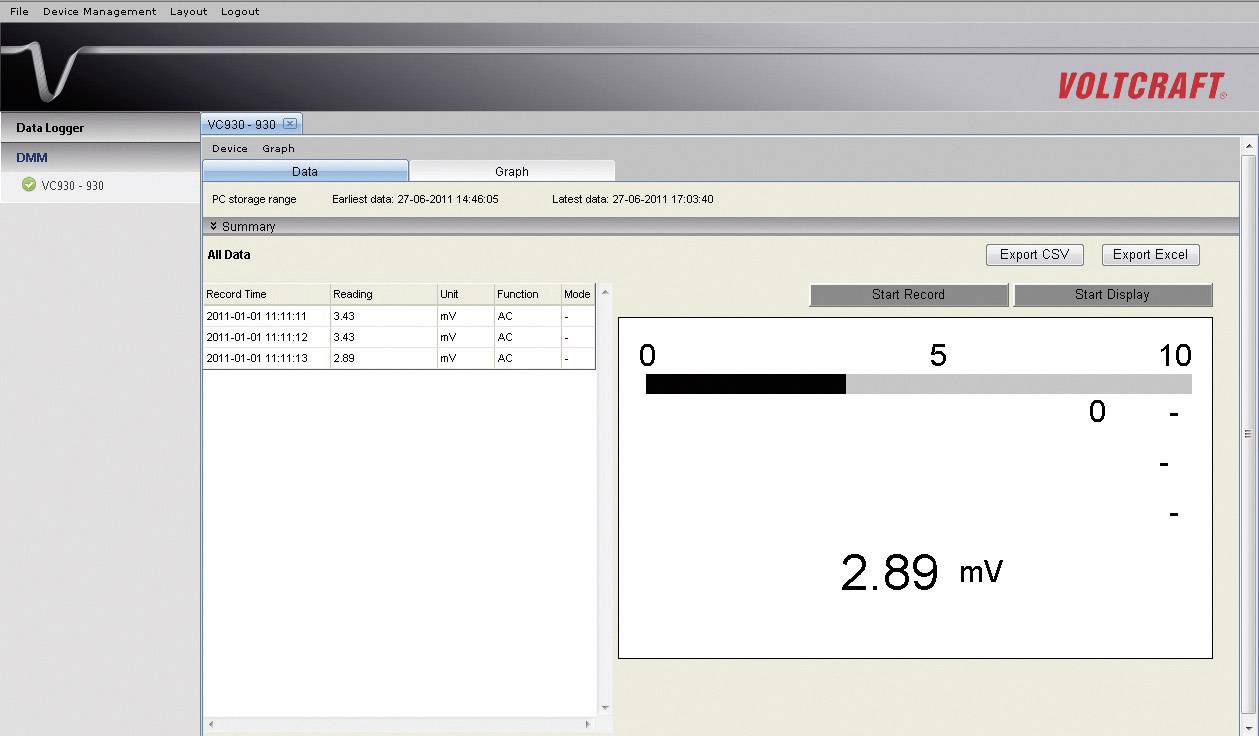This screenshot has height=736, width=1259.
Task: Open the Device menu
Action: [x=228, y=148]
